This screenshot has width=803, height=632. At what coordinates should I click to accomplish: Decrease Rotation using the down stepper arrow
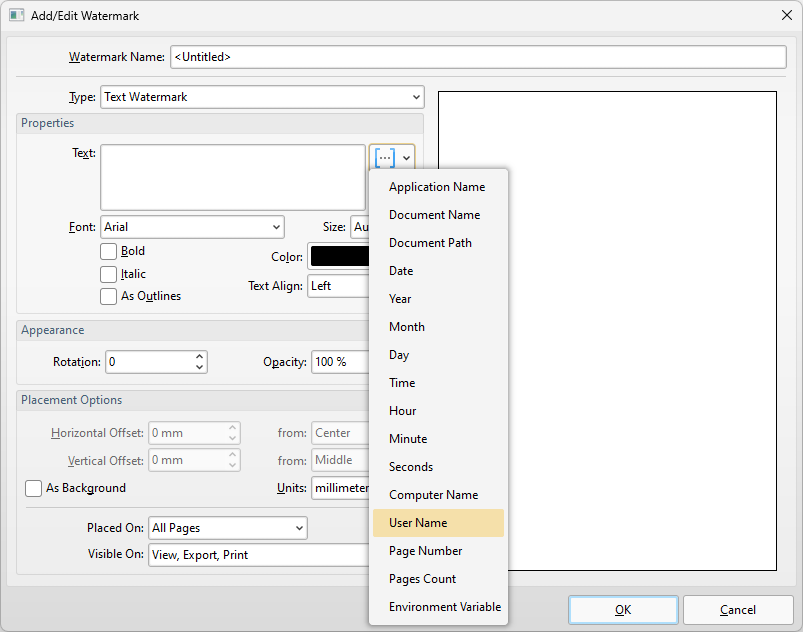[199, 367]
